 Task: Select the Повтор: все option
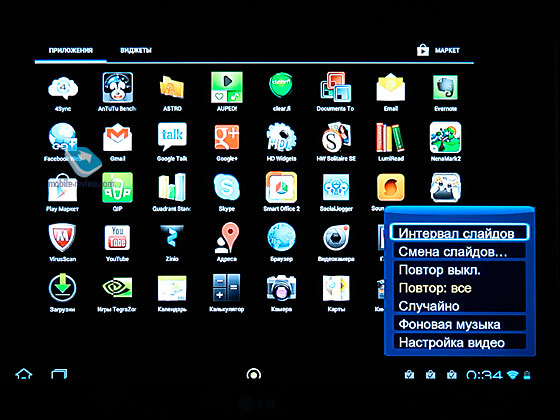[x=435, y=288]
